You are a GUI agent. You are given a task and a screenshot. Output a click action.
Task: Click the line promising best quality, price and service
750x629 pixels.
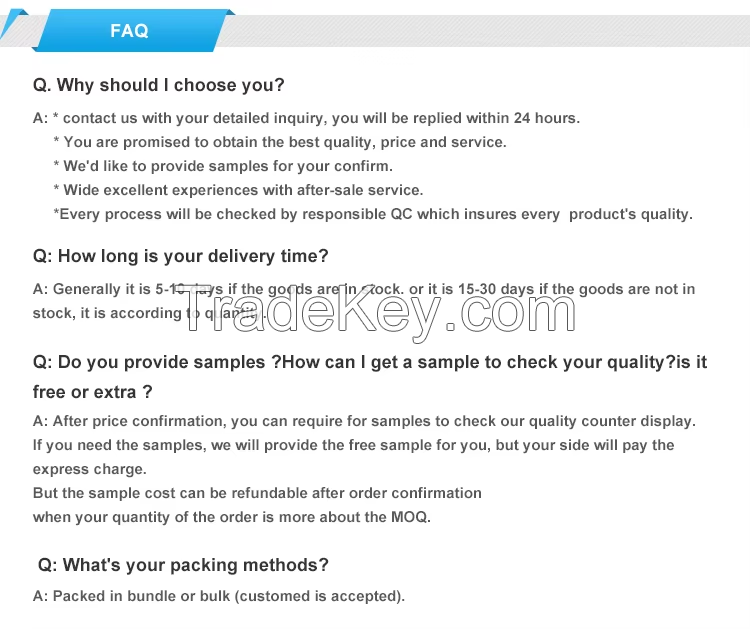coord(280,142)
